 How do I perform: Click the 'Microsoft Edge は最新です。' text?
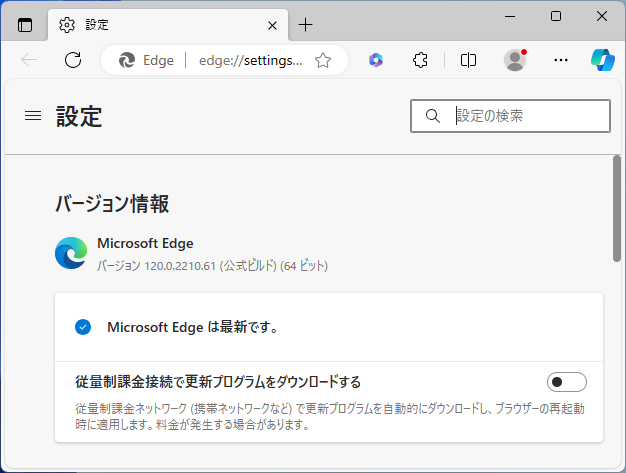pyautogui.click(x=192, y=327)
